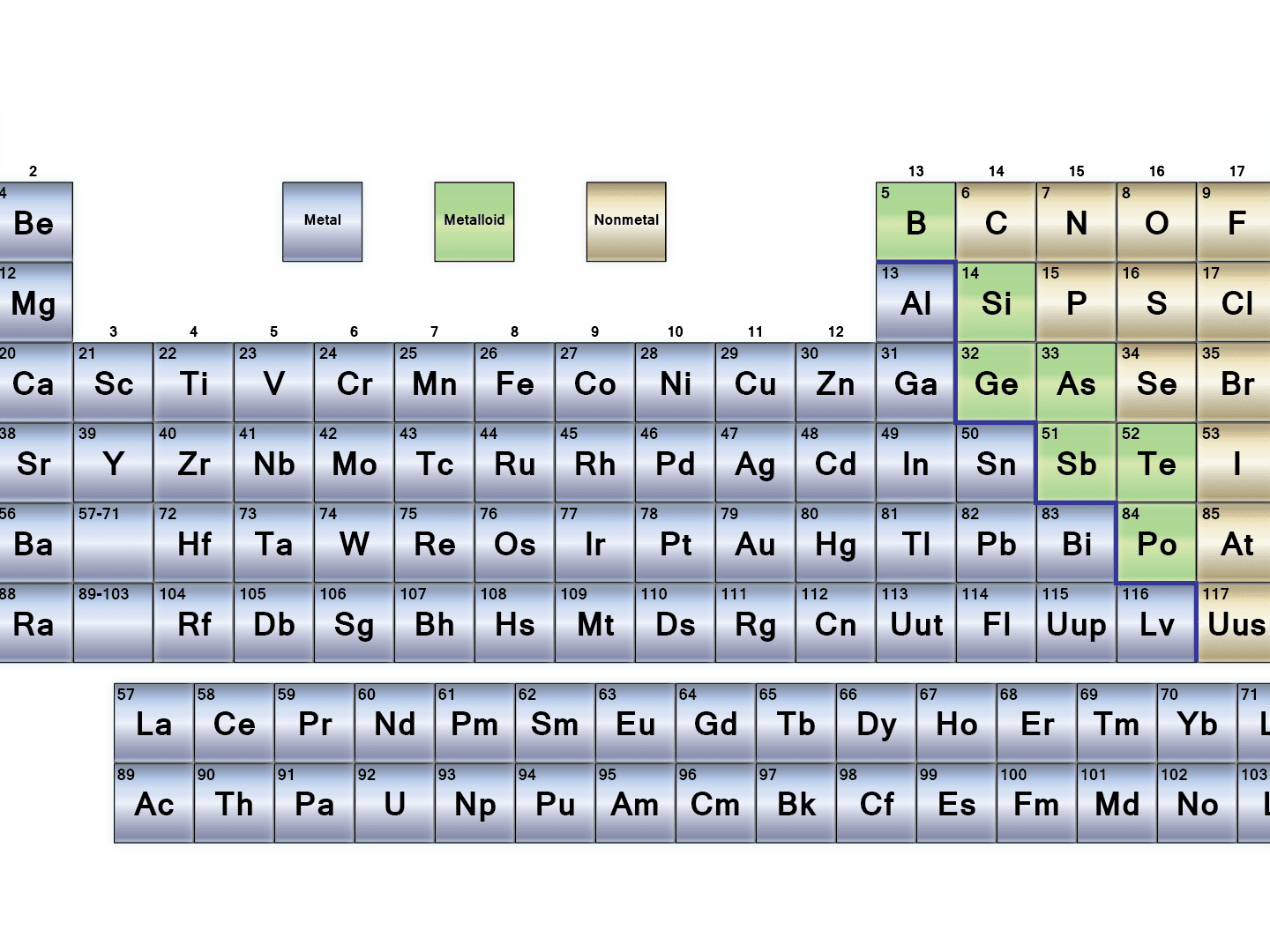Click the Copernicium (Cn) tile
This screenshot has height=952, width=1270.
pyautogui.click(x=835, y=623)
